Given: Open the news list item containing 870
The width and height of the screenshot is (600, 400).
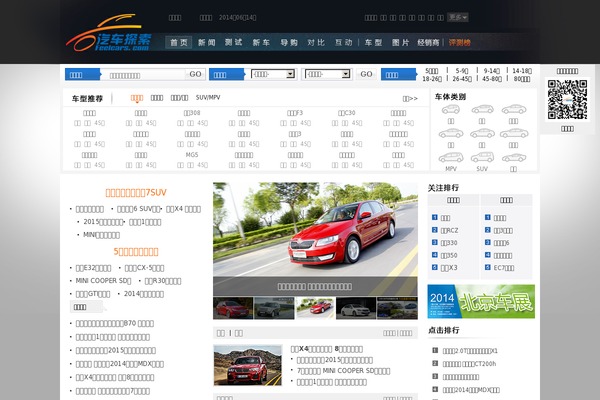Looking at the screenshot, I should pos(115,323).
